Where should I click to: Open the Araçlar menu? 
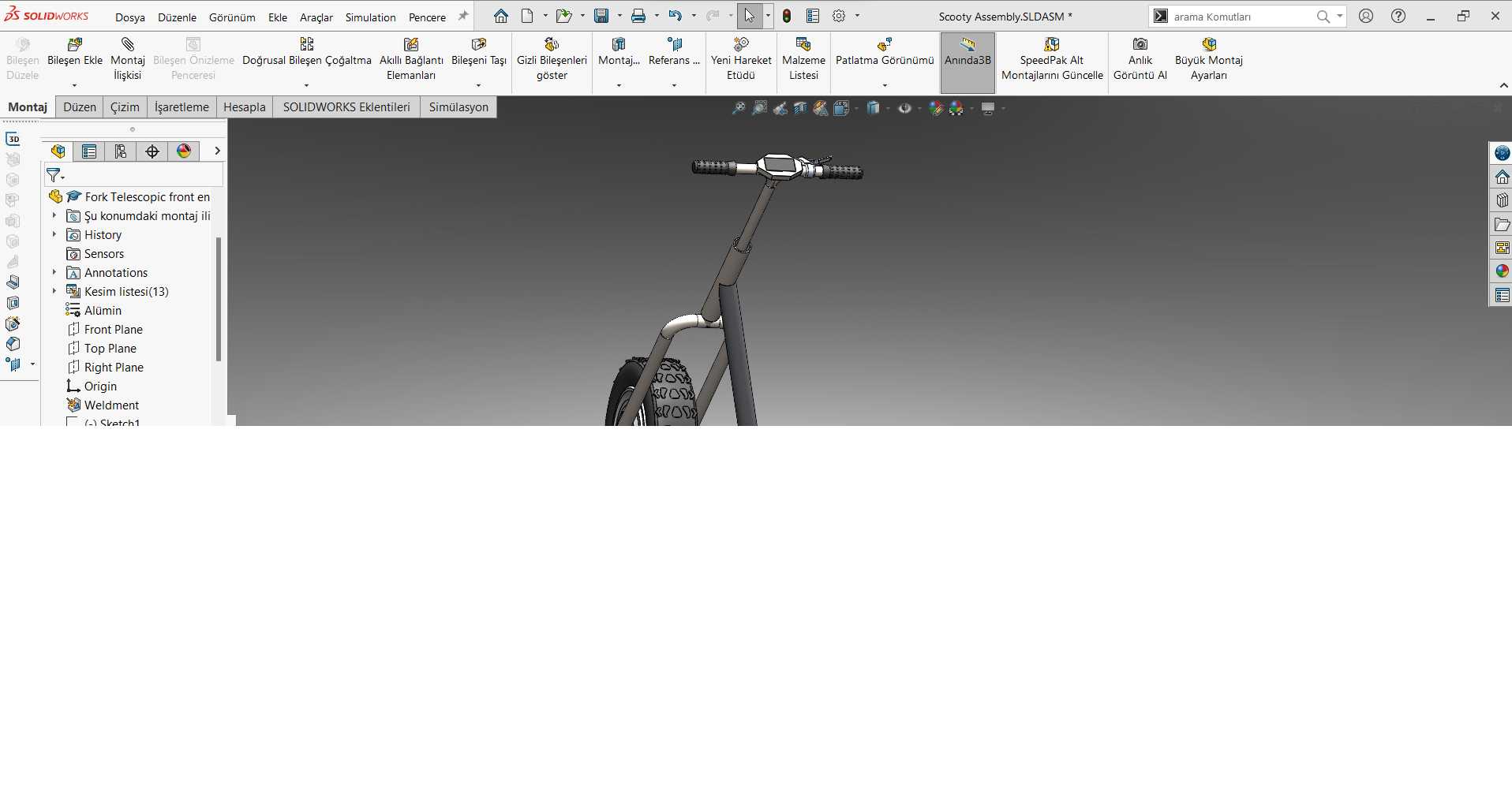[x=316, y=17]
